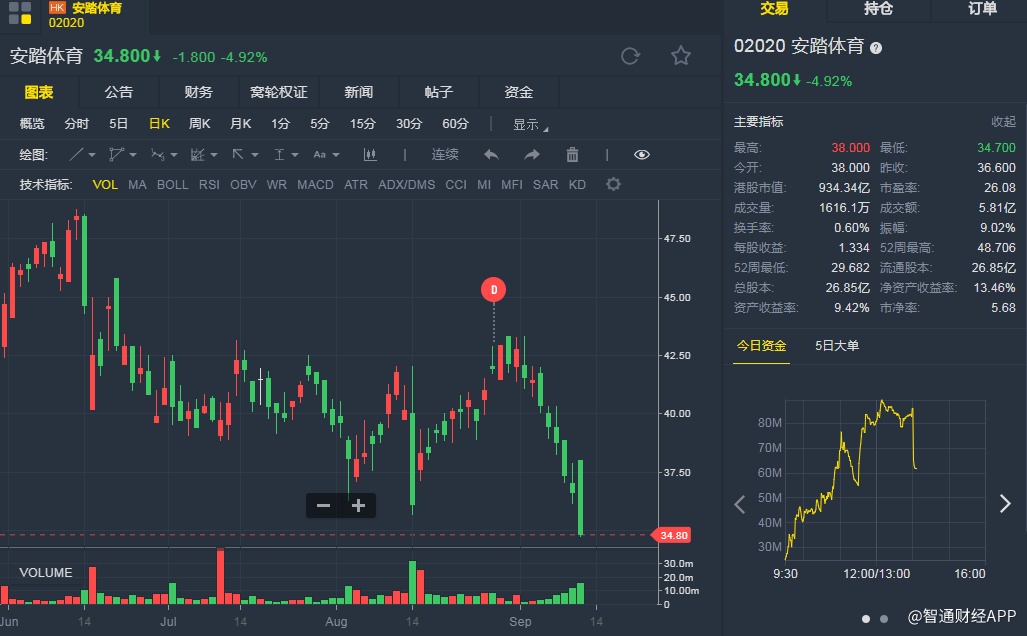Enable the RSI indicator
Viewport: 1027px width, 636px height.
coord(209,185)
